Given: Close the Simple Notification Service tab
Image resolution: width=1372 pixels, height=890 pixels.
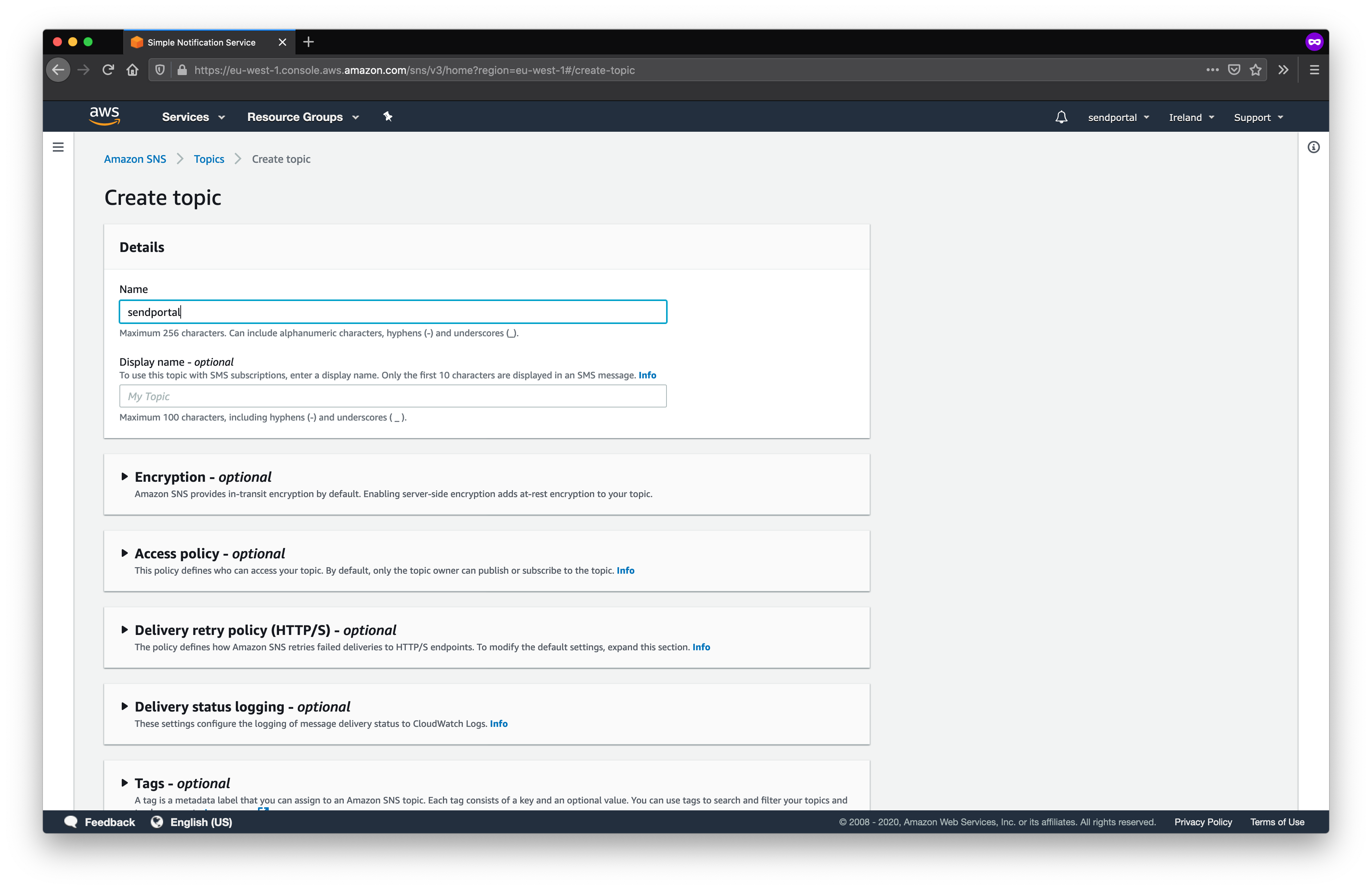Looking at the screenshot, I should tap(283, 42).
